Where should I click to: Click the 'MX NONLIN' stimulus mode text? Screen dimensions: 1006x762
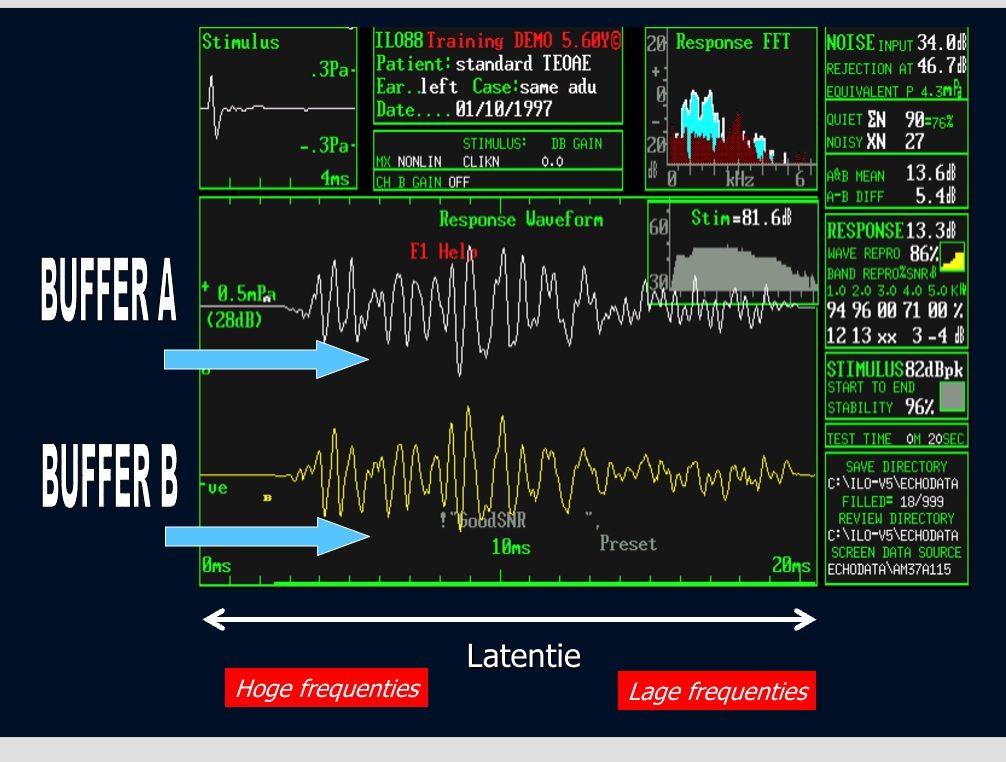click(x=409, y=162)
